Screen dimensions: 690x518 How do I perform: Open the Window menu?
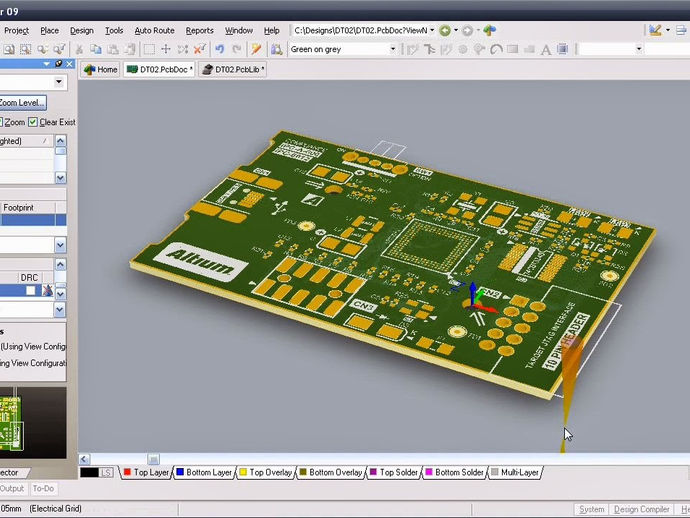tap(239, 30)
